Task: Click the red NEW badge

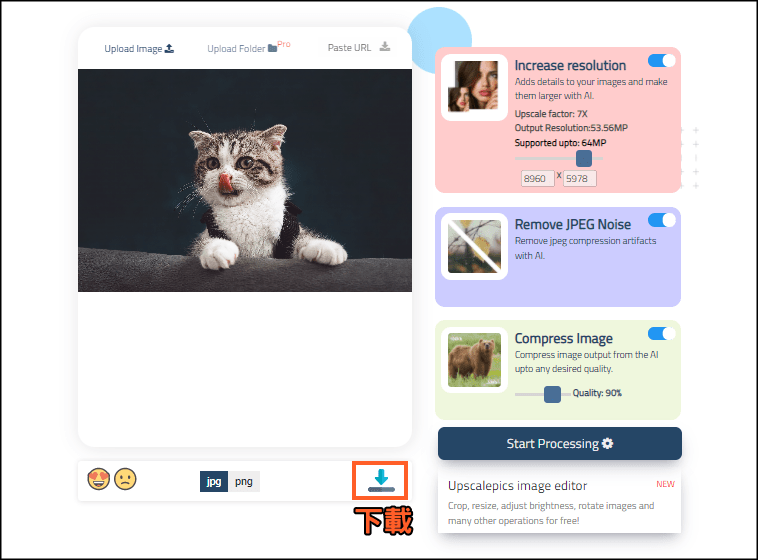Action: [665, 484]
